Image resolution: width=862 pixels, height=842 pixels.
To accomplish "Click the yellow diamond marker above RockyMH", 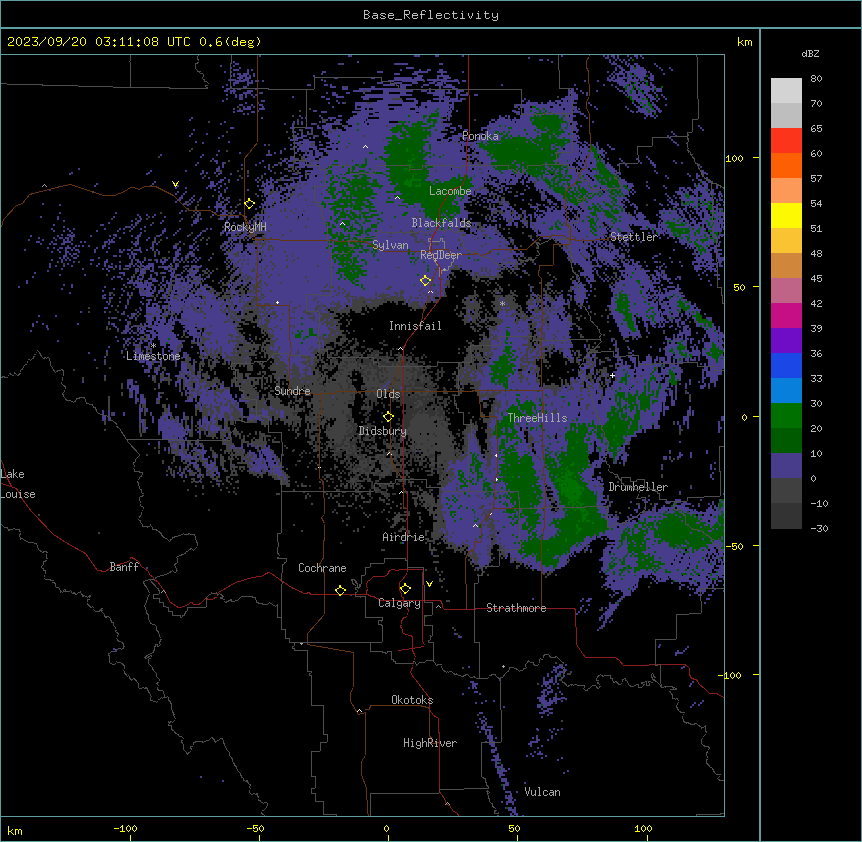I will 250,203.
